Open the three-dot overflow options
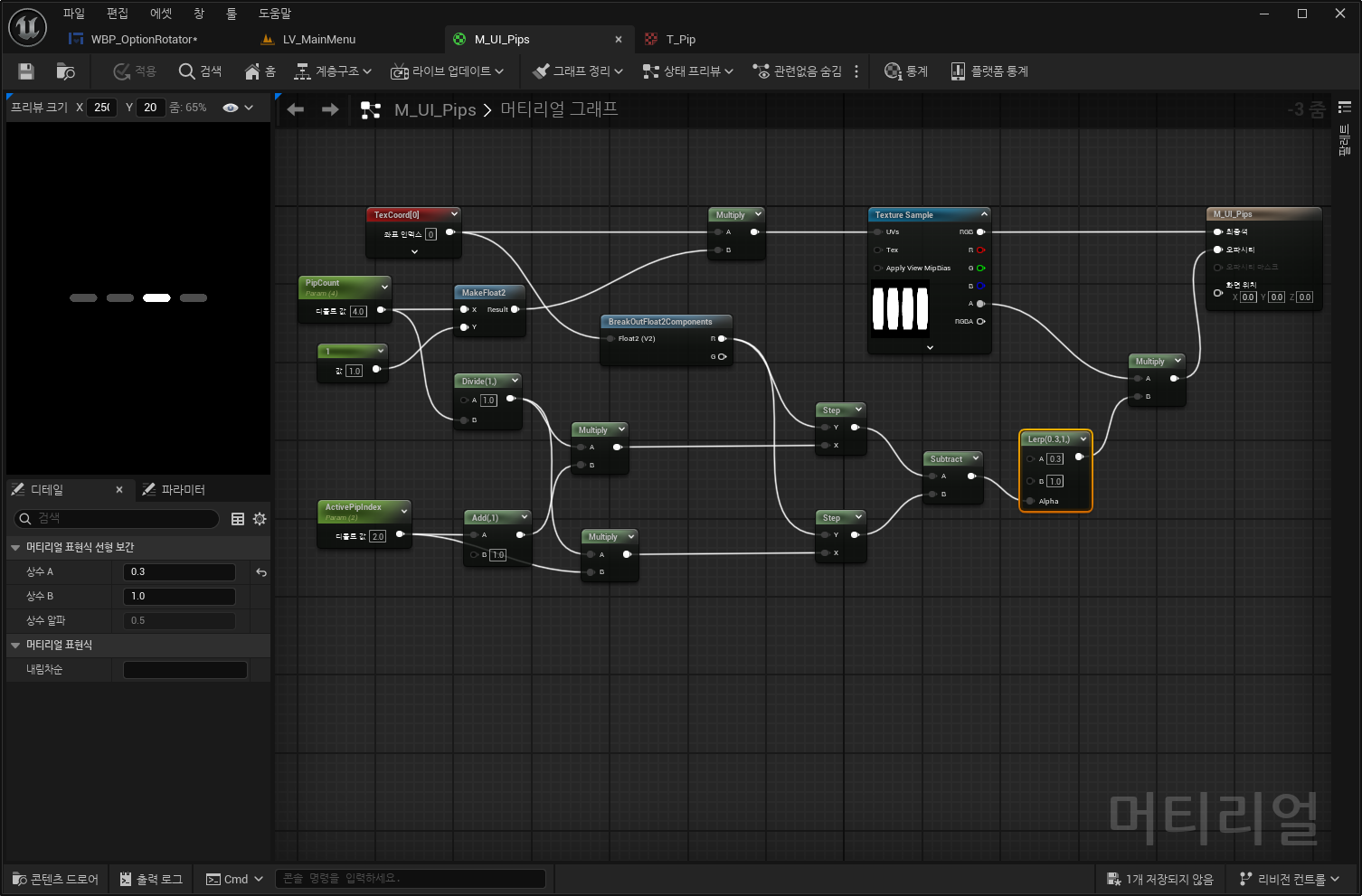Viewport: 1362px width, 896px height. click(856, 71)
